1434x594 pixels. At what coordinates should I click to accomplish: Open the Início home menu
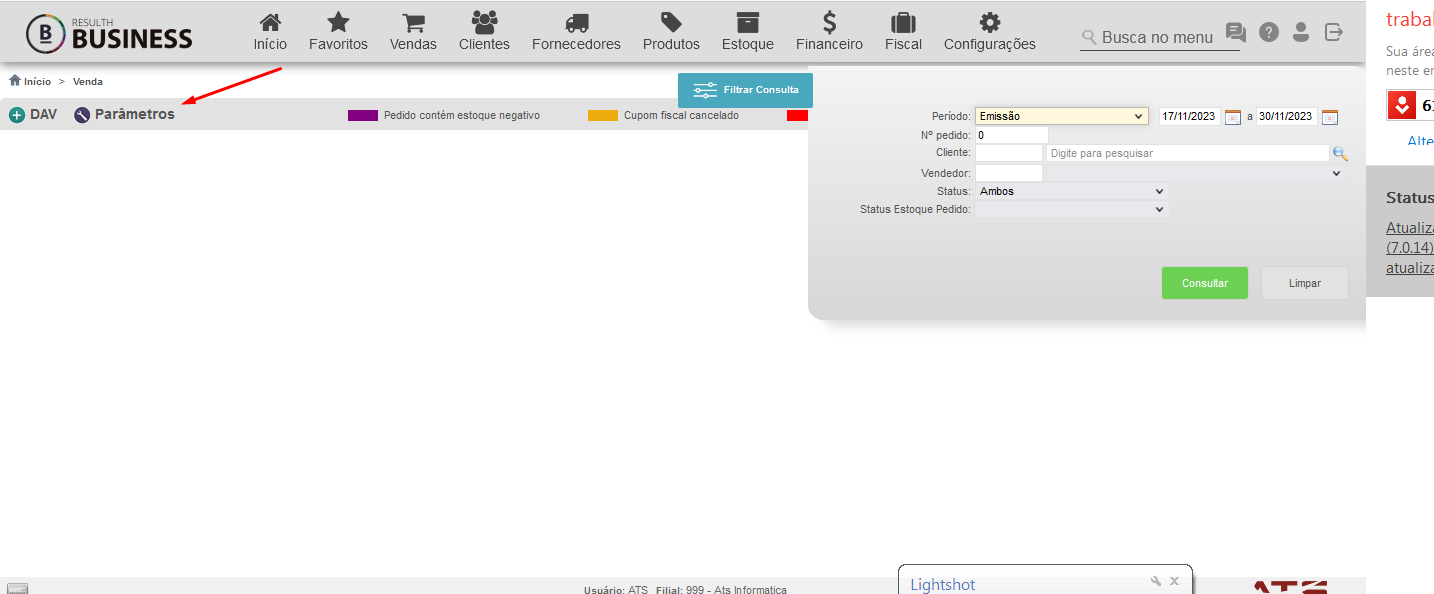270,31
